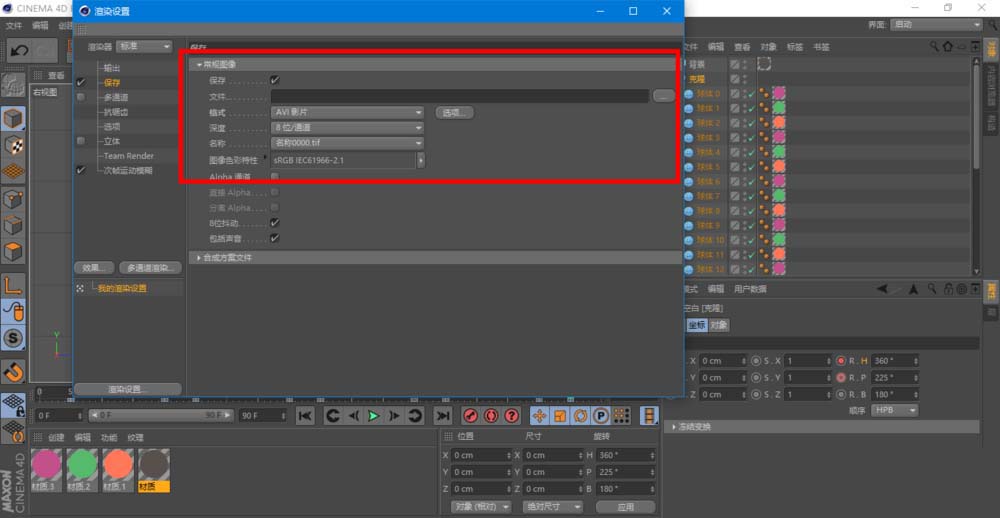Select the Polygons mode cube icon
The image size is (1000, 518).
pos(13,252)
